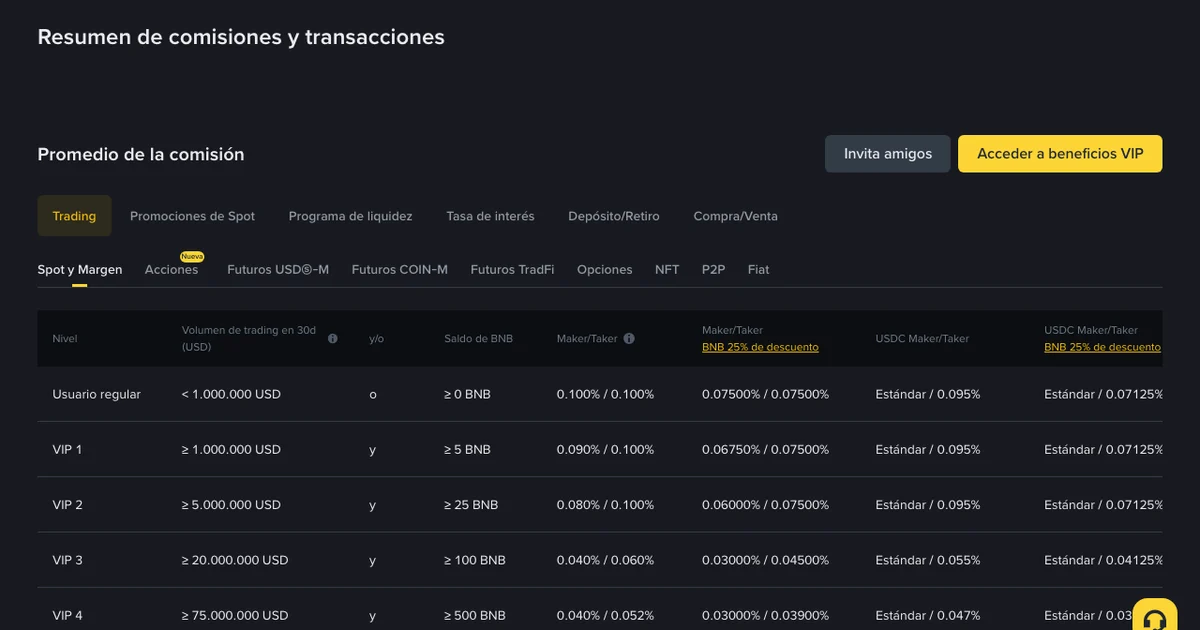Click the '≥ 100 BNB' balance cell
This screenshot has height=630, width=1200.
coord(475,560)
